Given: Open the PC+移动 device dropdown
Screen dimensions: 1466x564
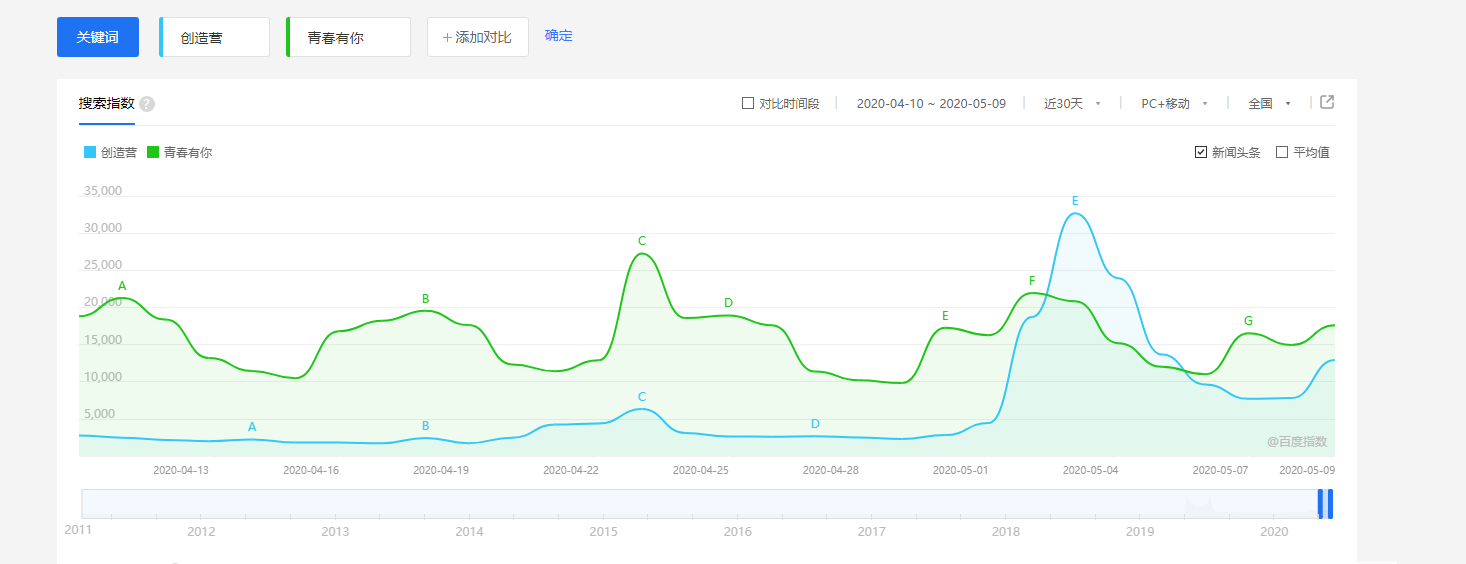Looking at the screenshot, I should click(1174, 103).
